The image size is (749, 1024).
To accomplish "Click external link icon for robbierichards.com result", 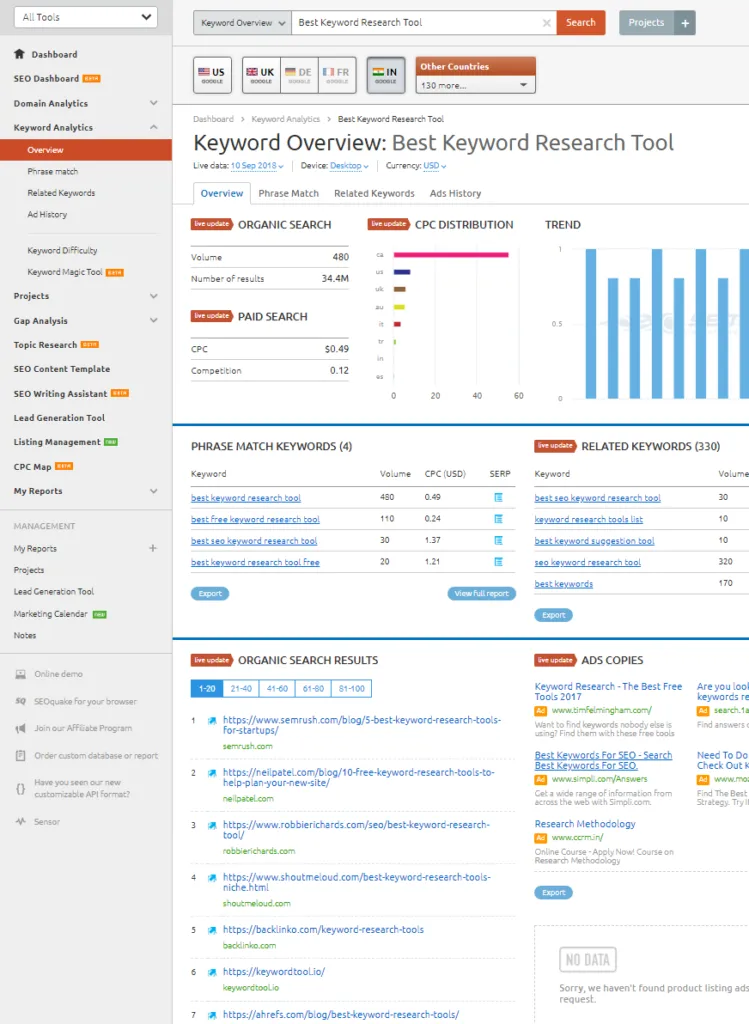I will 212,826.
